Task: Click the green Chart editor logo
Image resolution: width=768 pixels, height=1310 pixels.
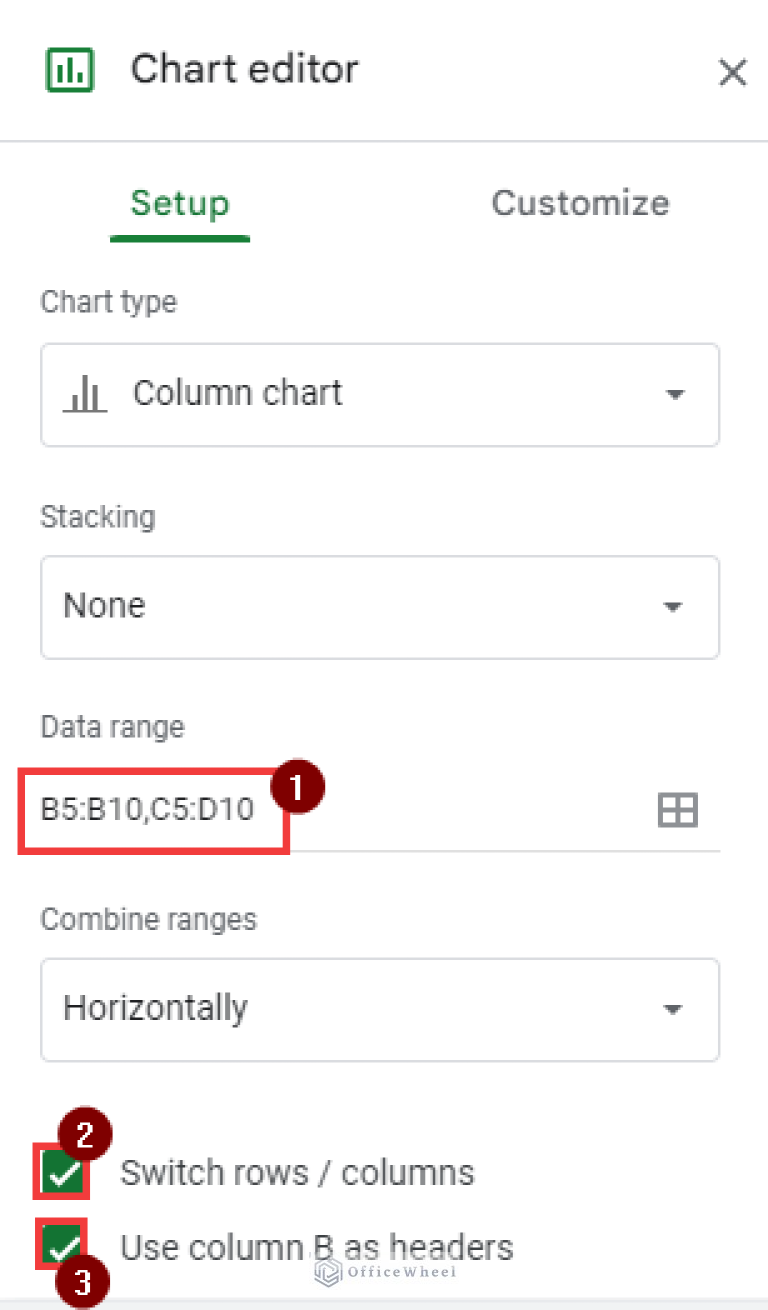Action: pyautogui.click(x=69, y=69)
